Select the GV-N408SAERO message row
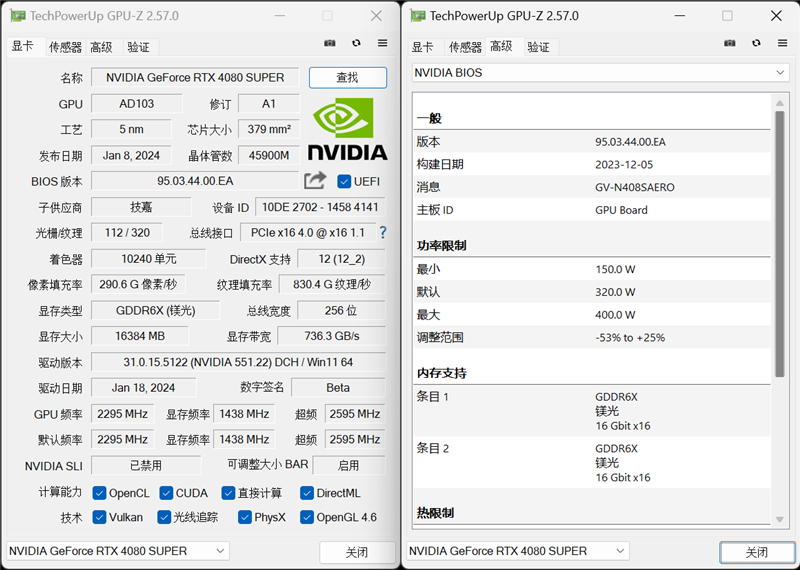This screenshot has width=800, height=570. (592, 187)
